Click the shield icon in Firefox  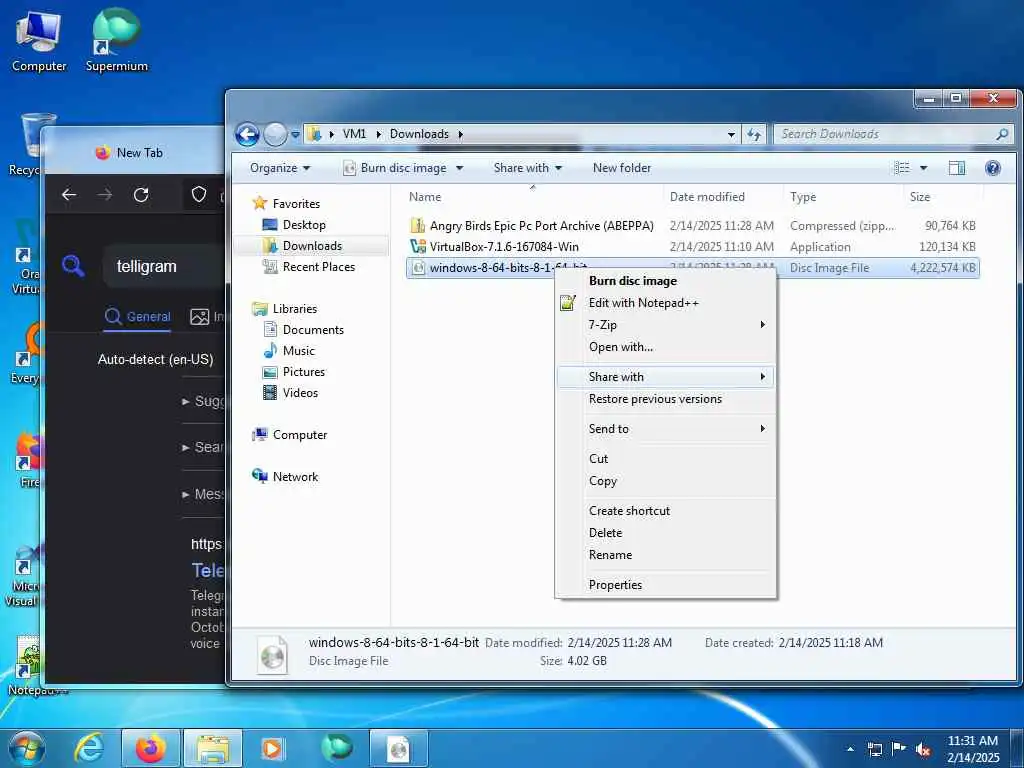click(199, 194)
